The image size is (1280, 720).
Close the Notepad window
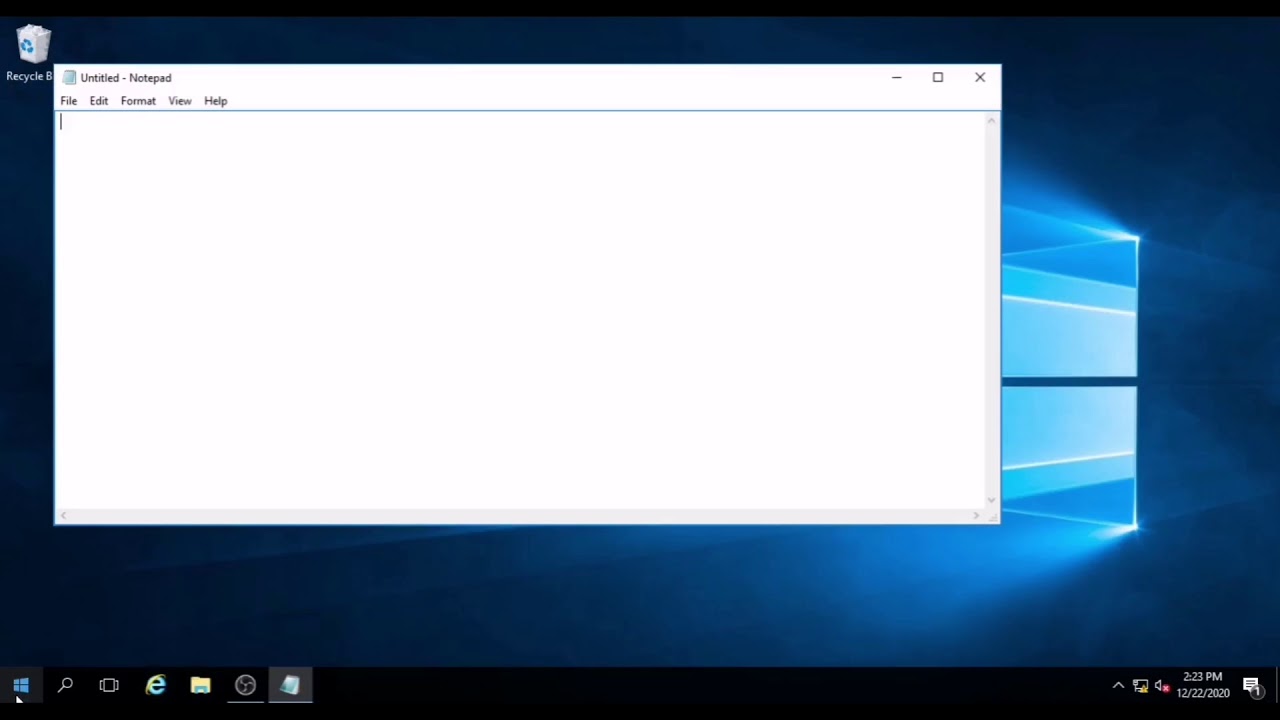click(x=980, y=77)
